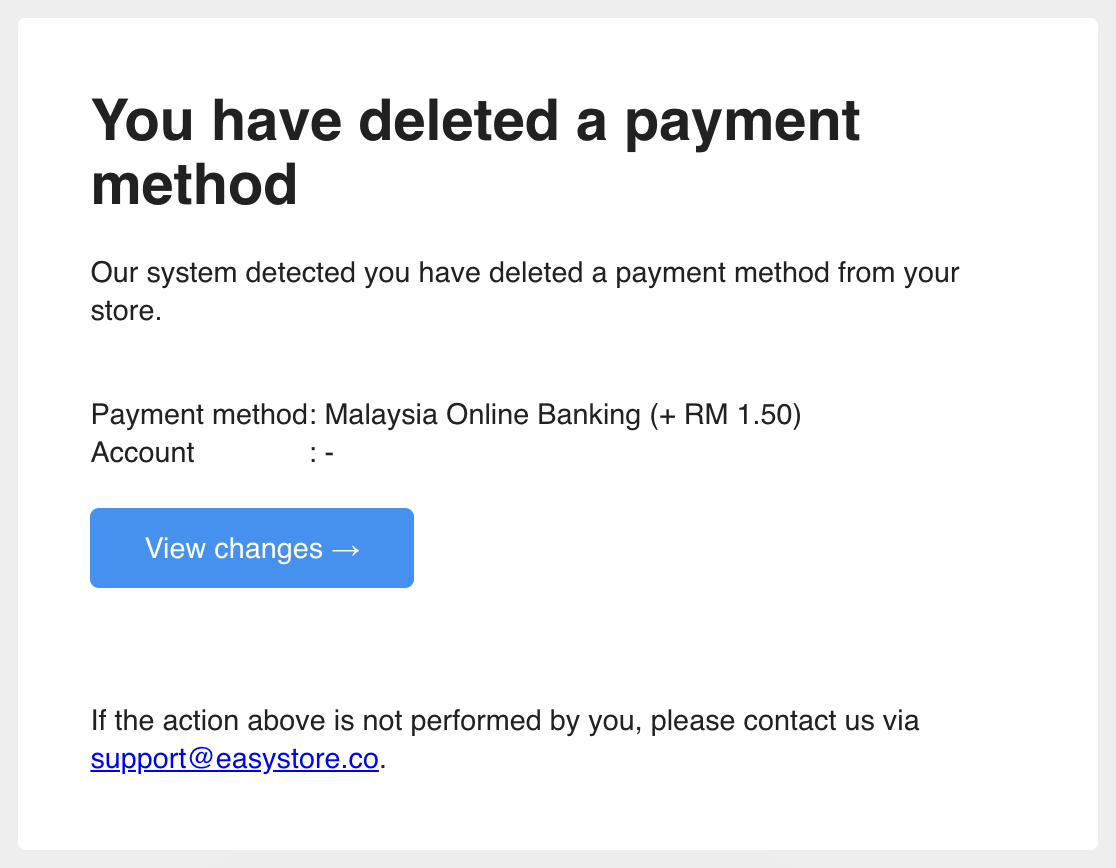
Task: Click the word "store." ending the paragraph
Action: pyautogui.click(x=126, y=311)
